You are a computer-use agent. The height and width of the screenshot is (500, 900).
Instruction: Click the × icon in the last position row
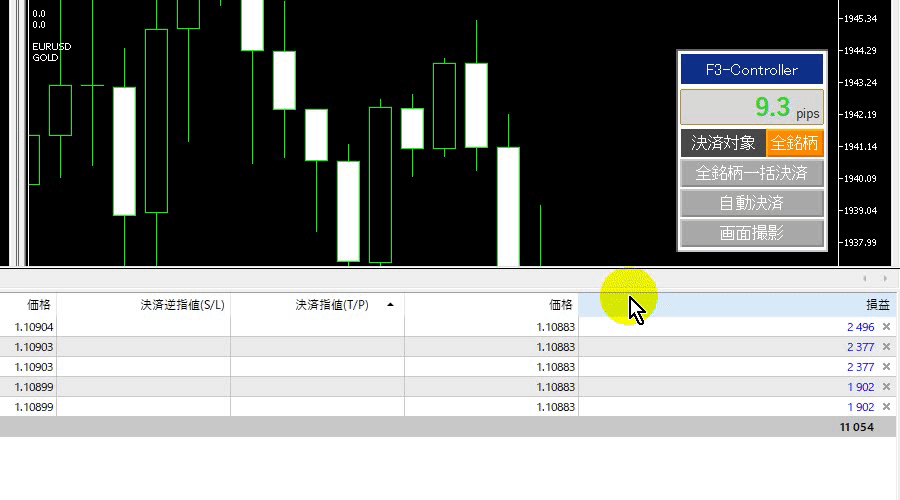coord(886,407)
